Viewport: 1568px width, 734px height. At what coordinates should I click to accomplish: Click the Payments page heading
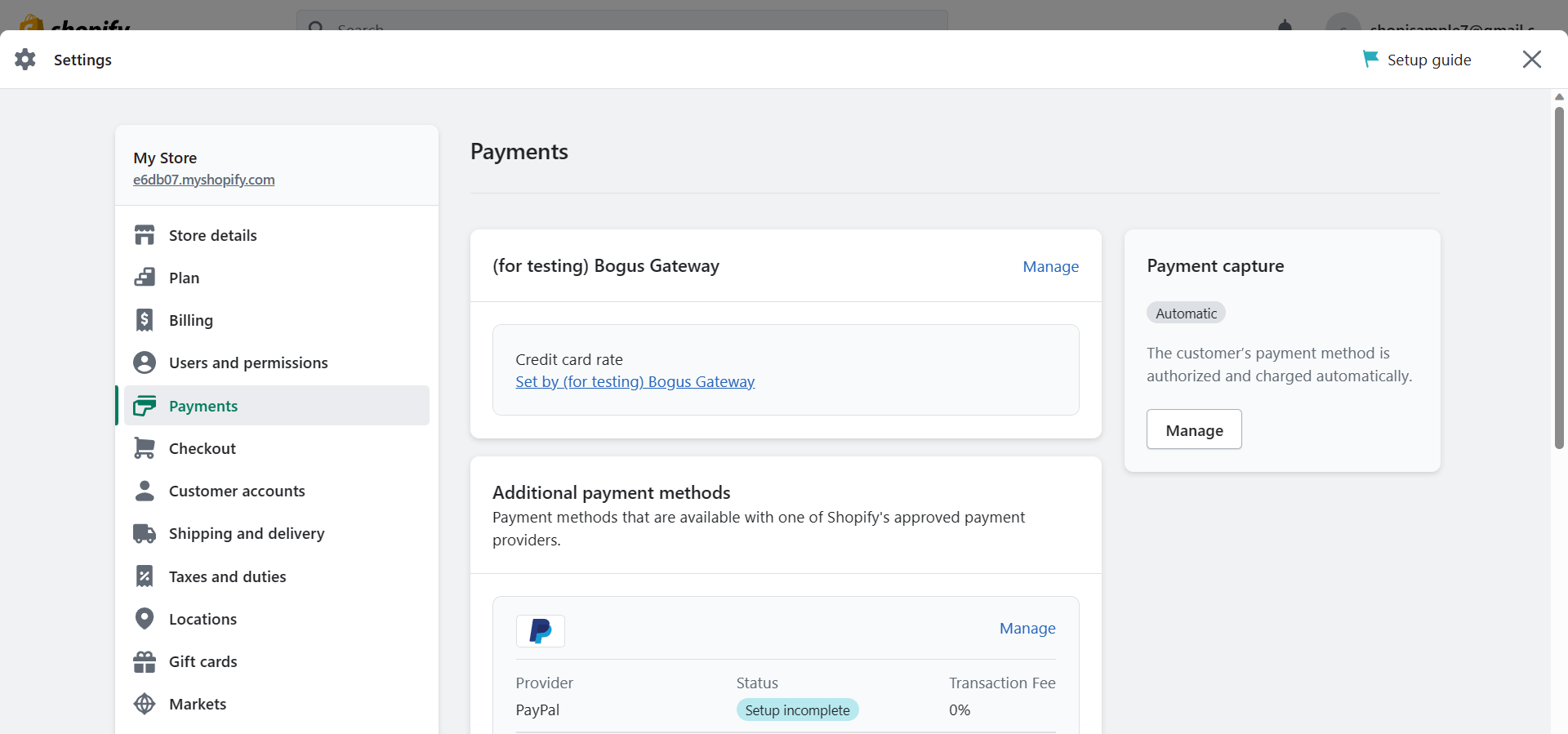tap(519, 152)
